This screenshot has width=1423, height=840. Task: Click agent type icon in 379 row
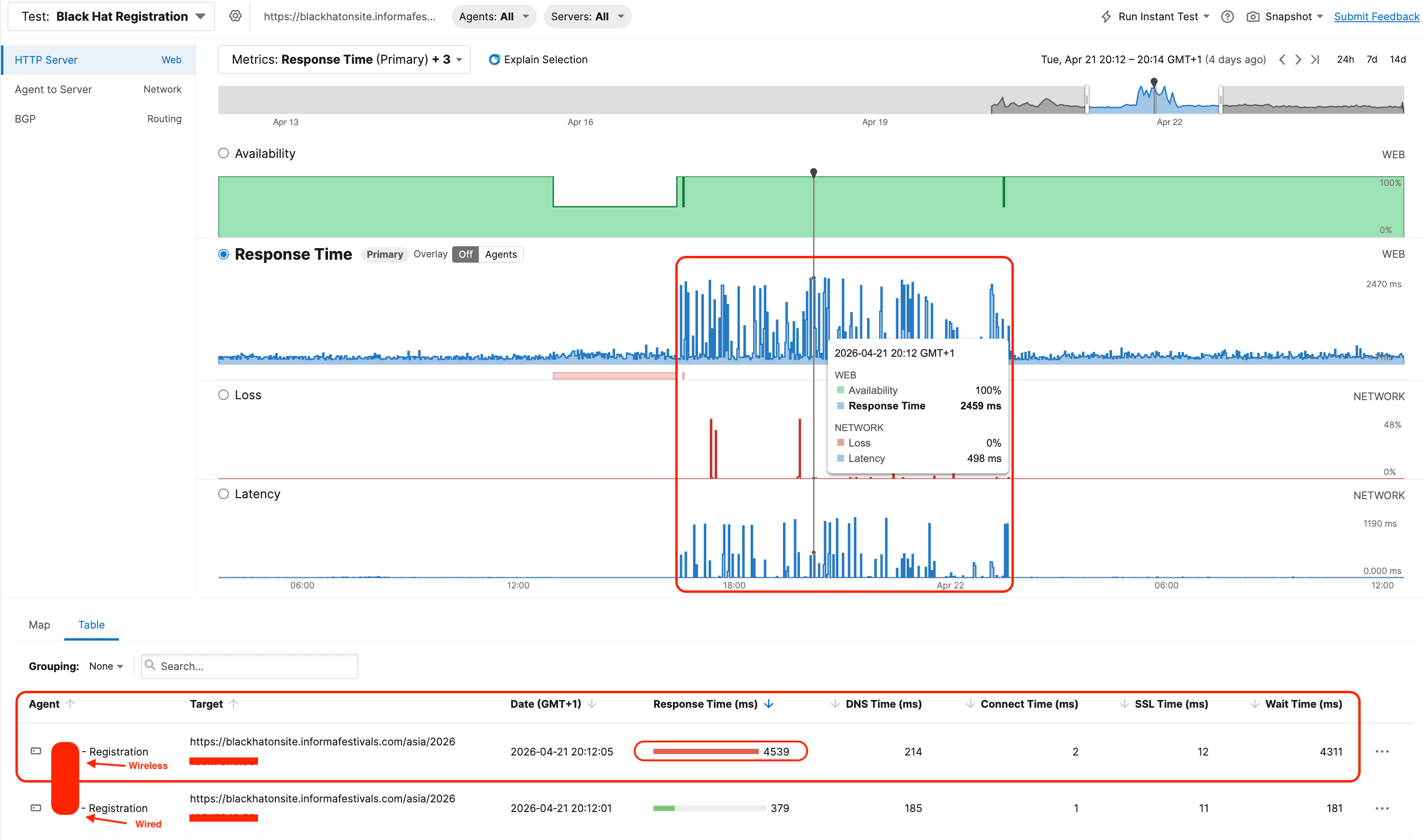36,808
